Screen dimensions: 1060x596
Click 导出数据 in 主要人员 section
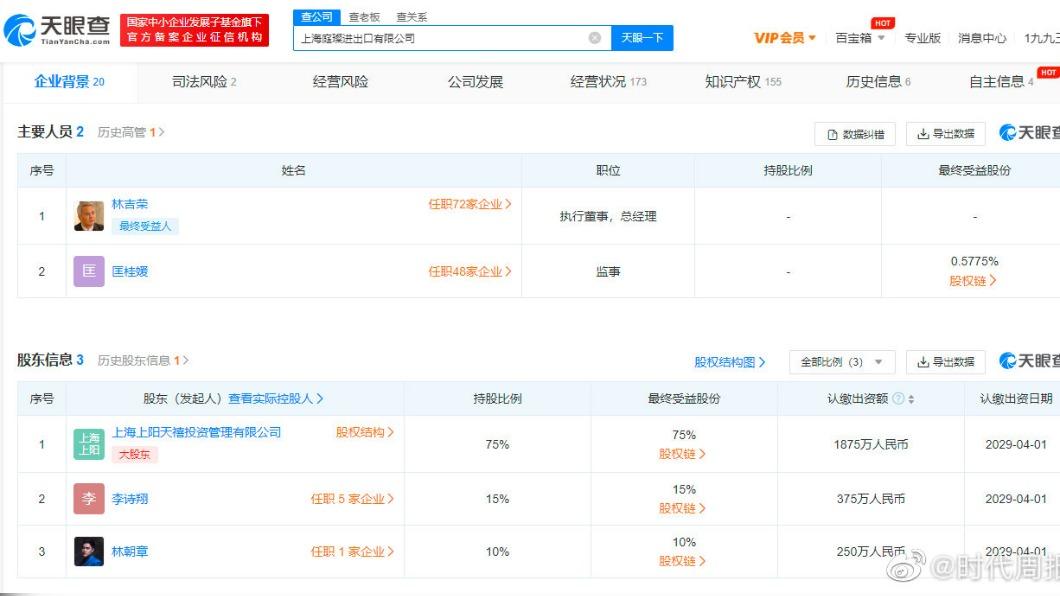[946, 134]
